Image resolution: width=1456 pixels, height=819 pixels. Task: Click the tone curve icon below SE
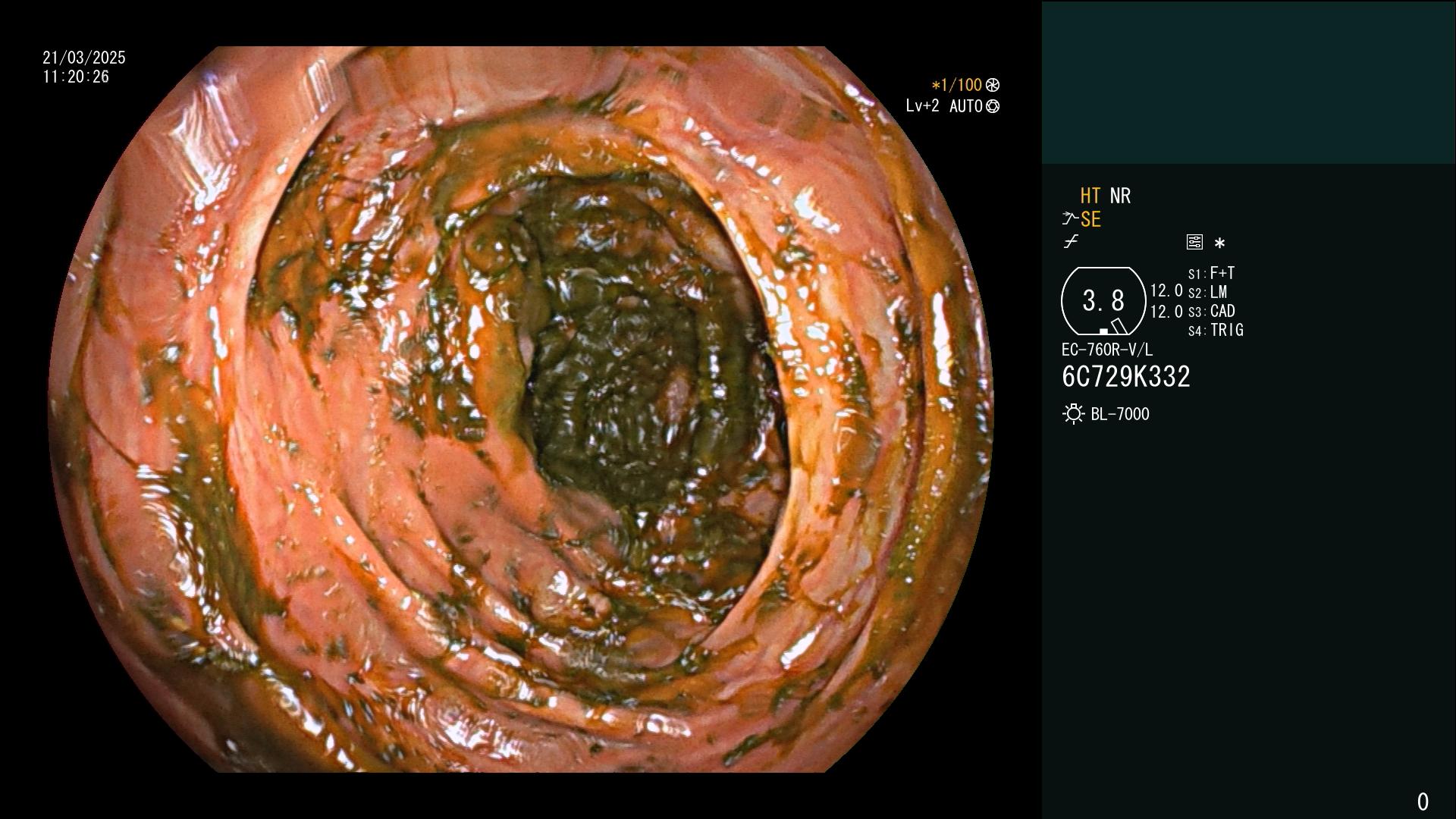pyautogui.click(x=1071, y=242)
